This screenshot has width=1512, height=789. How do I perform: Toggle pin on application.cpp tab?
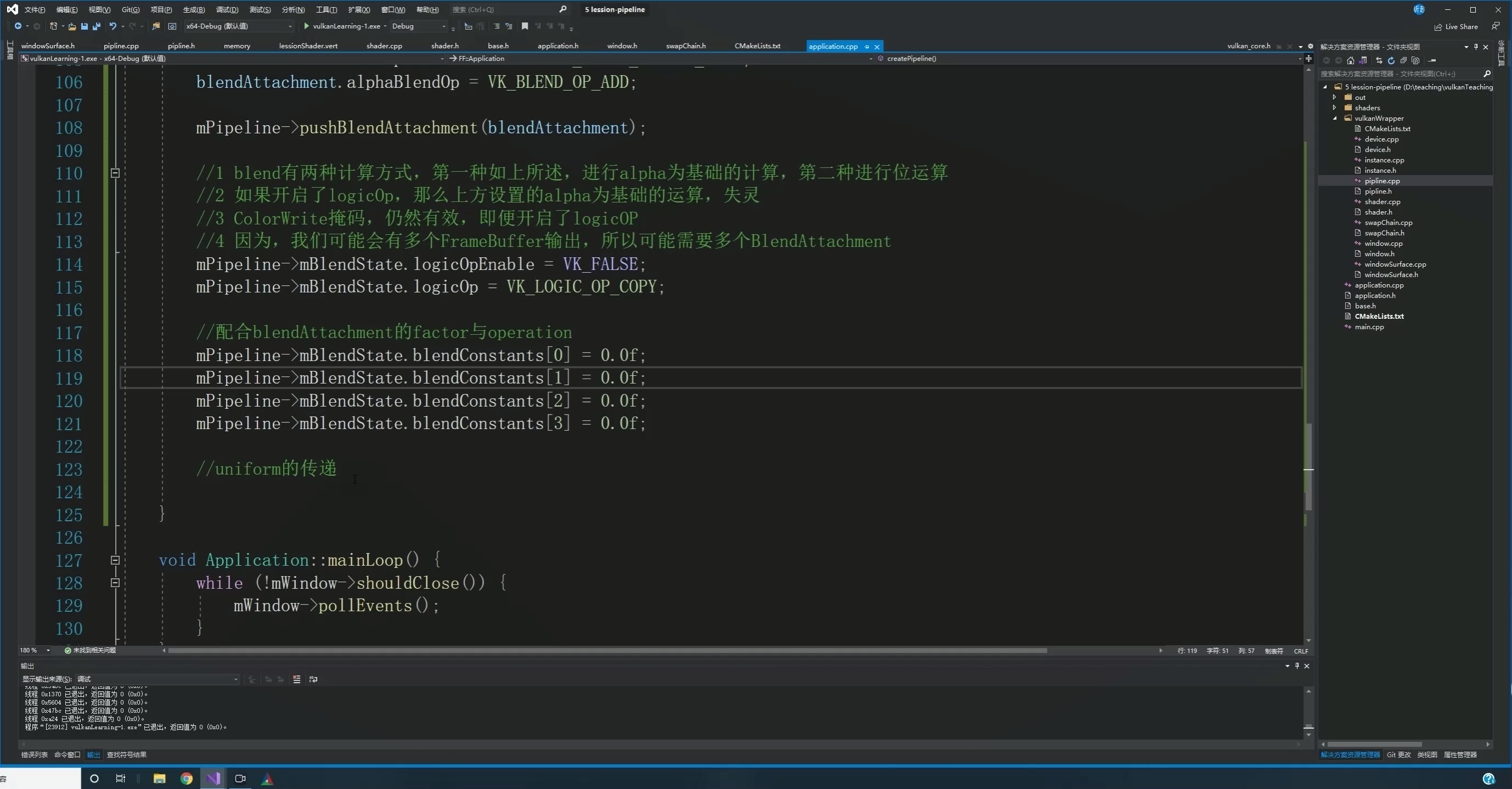point(867,47)
